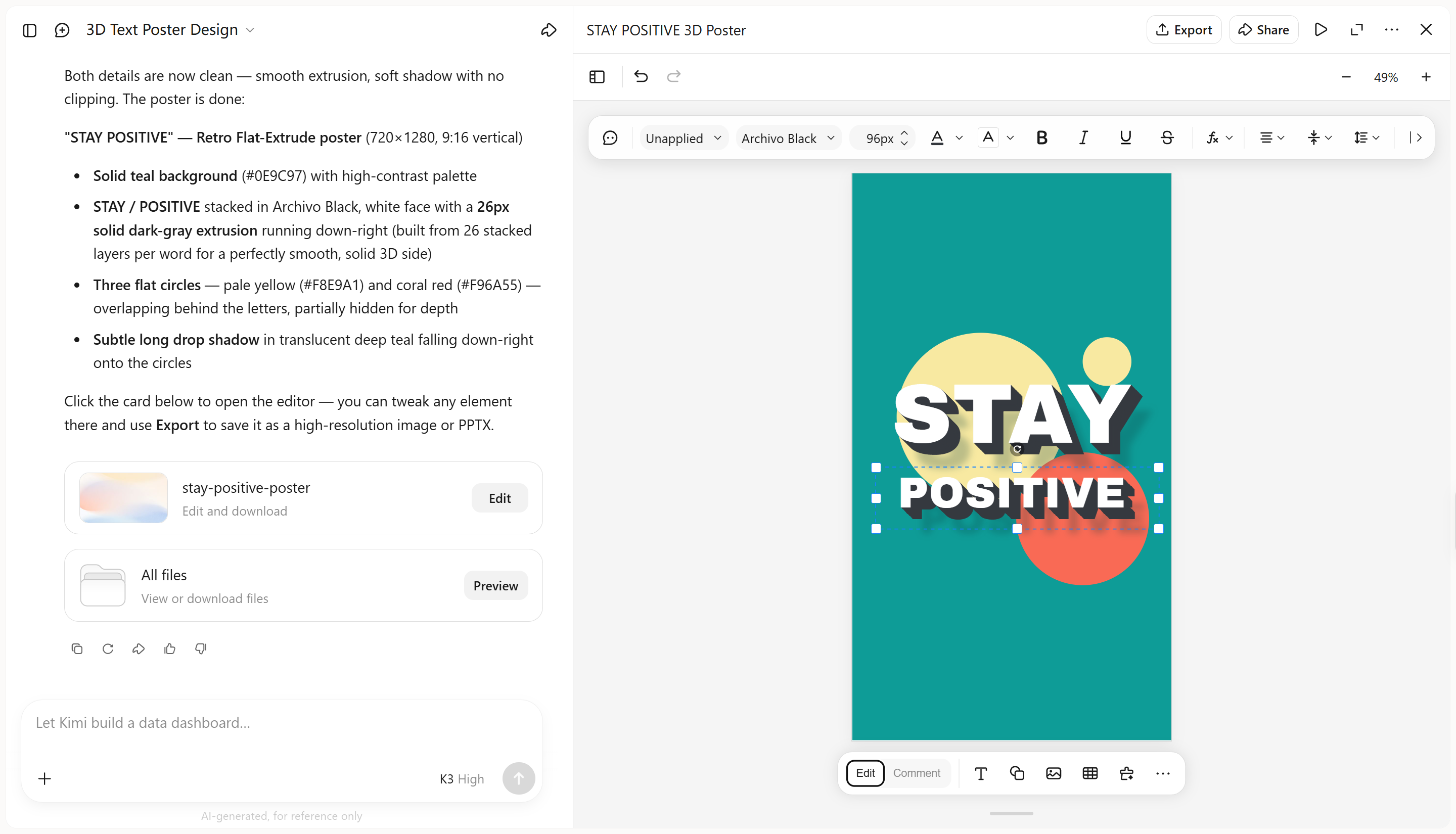
Task: Toggle editor slide panel icon
Action: coord(597,77)
